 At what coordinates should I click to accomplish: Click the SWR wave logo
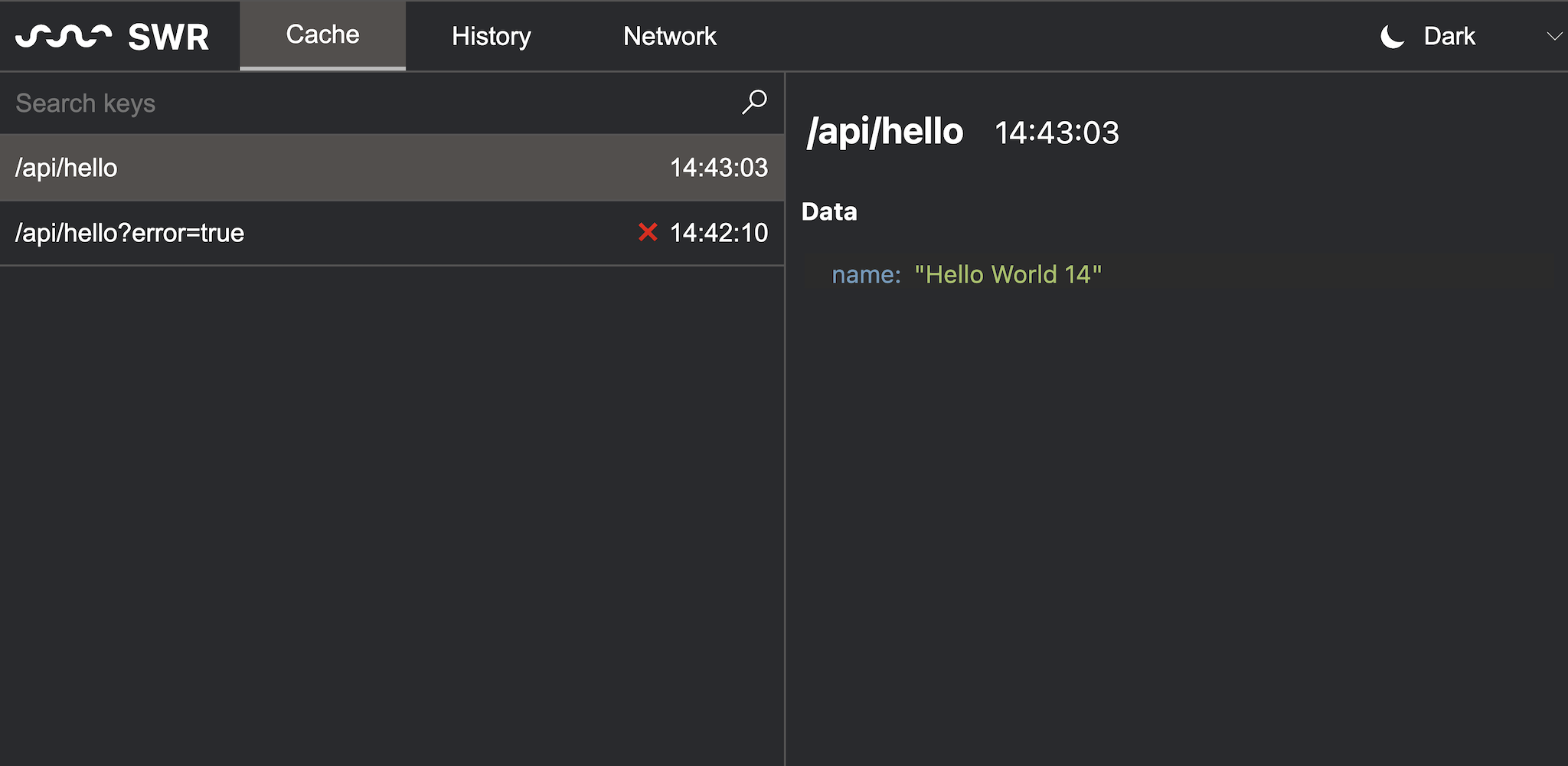64,36
